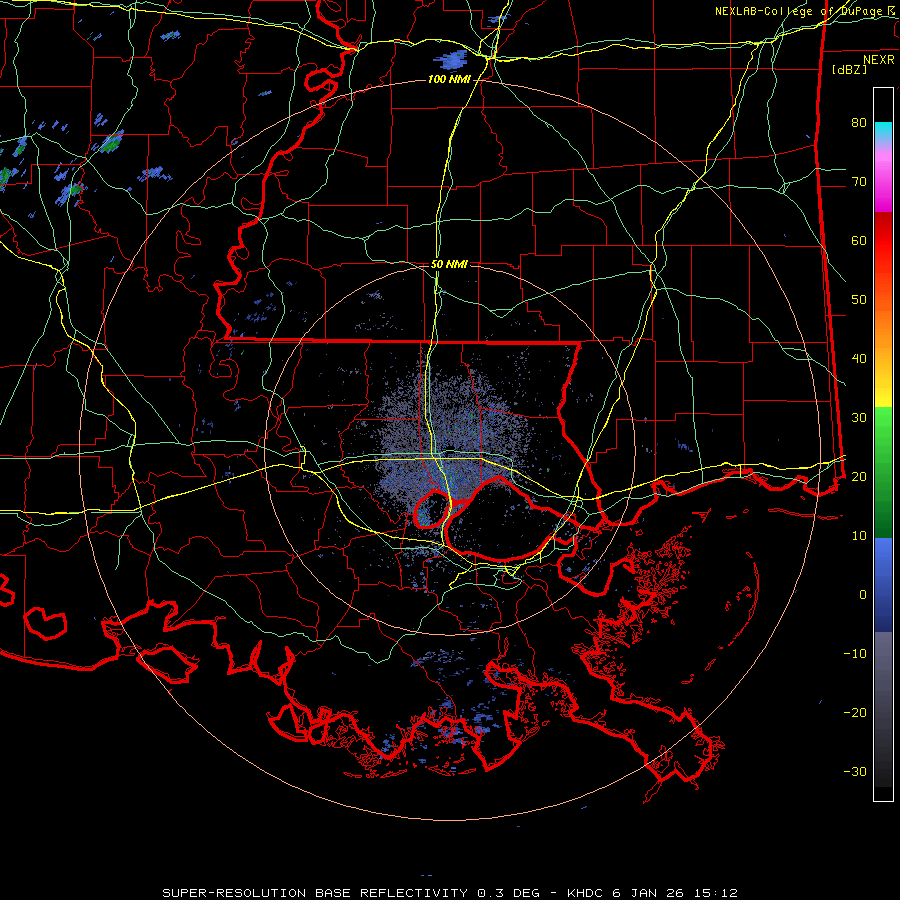
Task: Click the -10 value on the dBZ scale
Action: (x=855, y=654)
